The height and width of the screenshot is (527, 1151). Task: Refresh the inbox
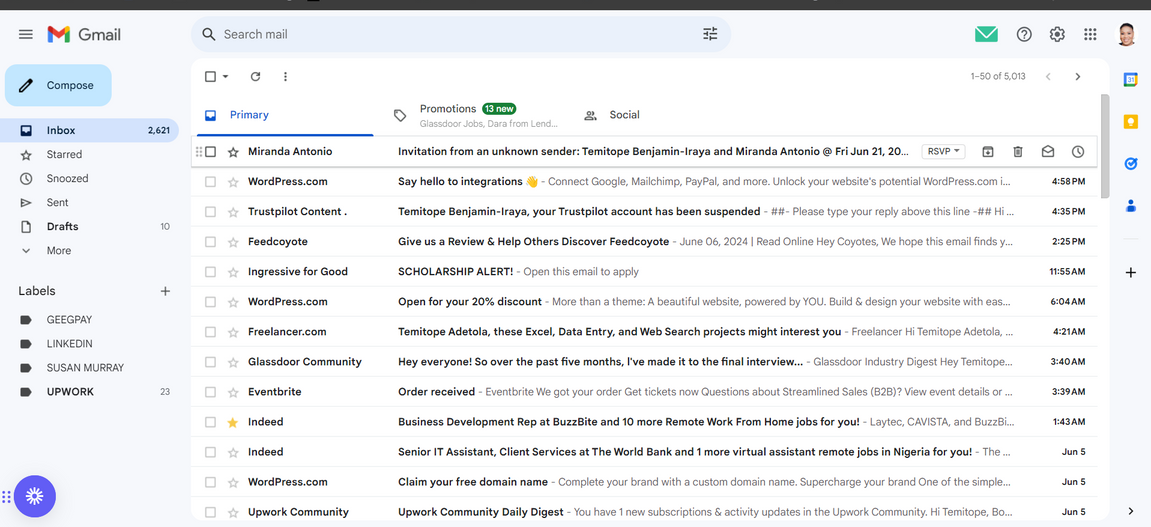(x=255, y=76)
